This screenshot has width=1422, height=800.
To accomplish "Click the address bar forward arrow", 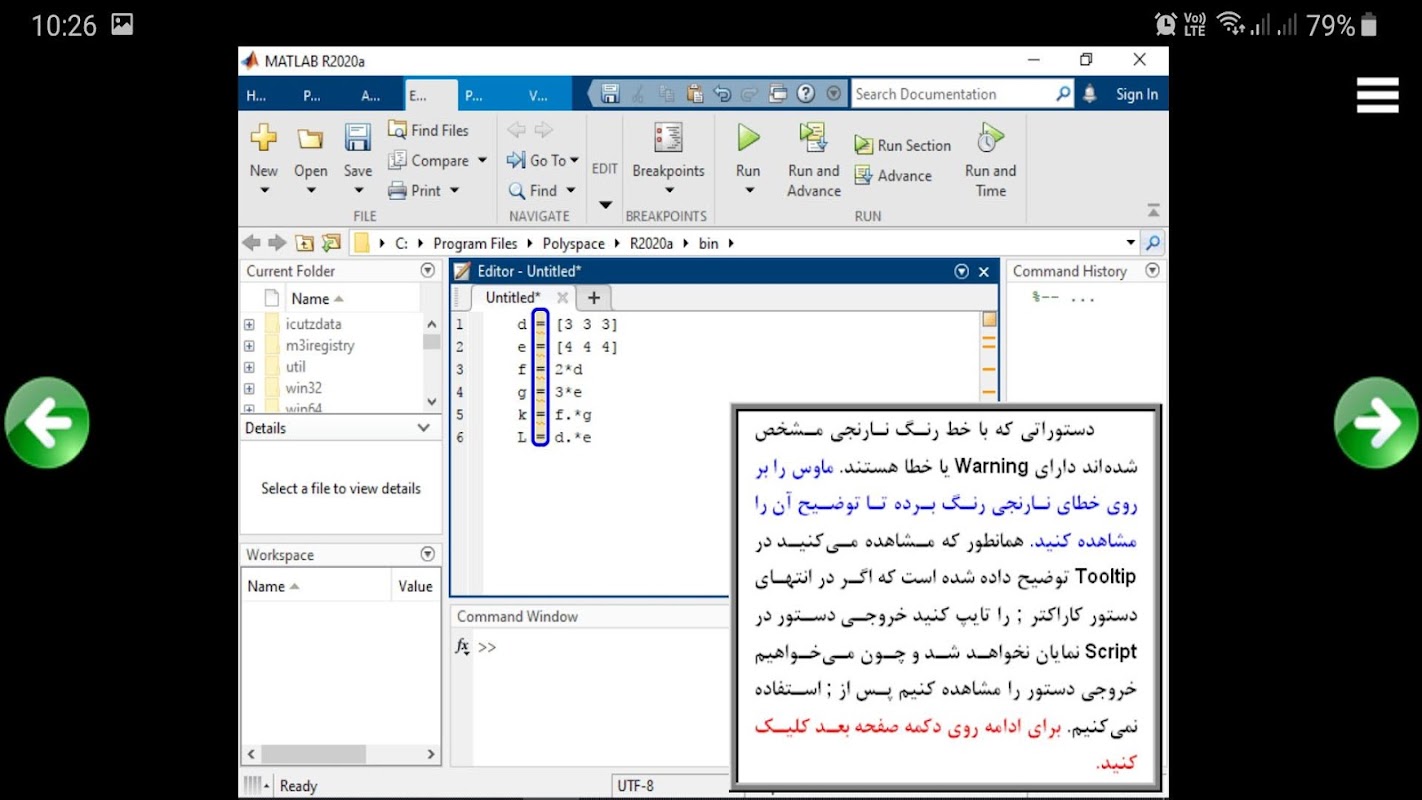I will coord(277,243).
